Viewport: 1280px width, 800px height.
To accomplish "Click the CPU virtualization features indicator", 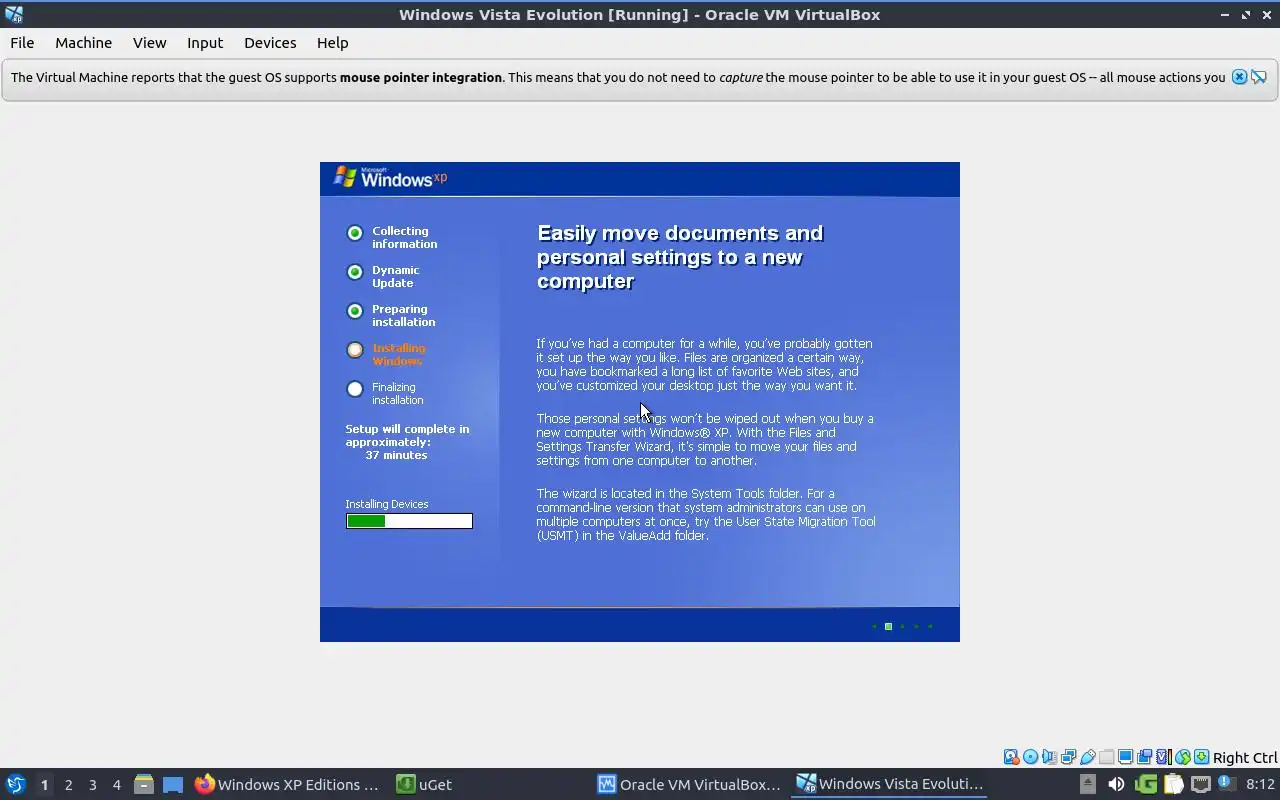I will pyautogui.click(x=1164, y=757).
